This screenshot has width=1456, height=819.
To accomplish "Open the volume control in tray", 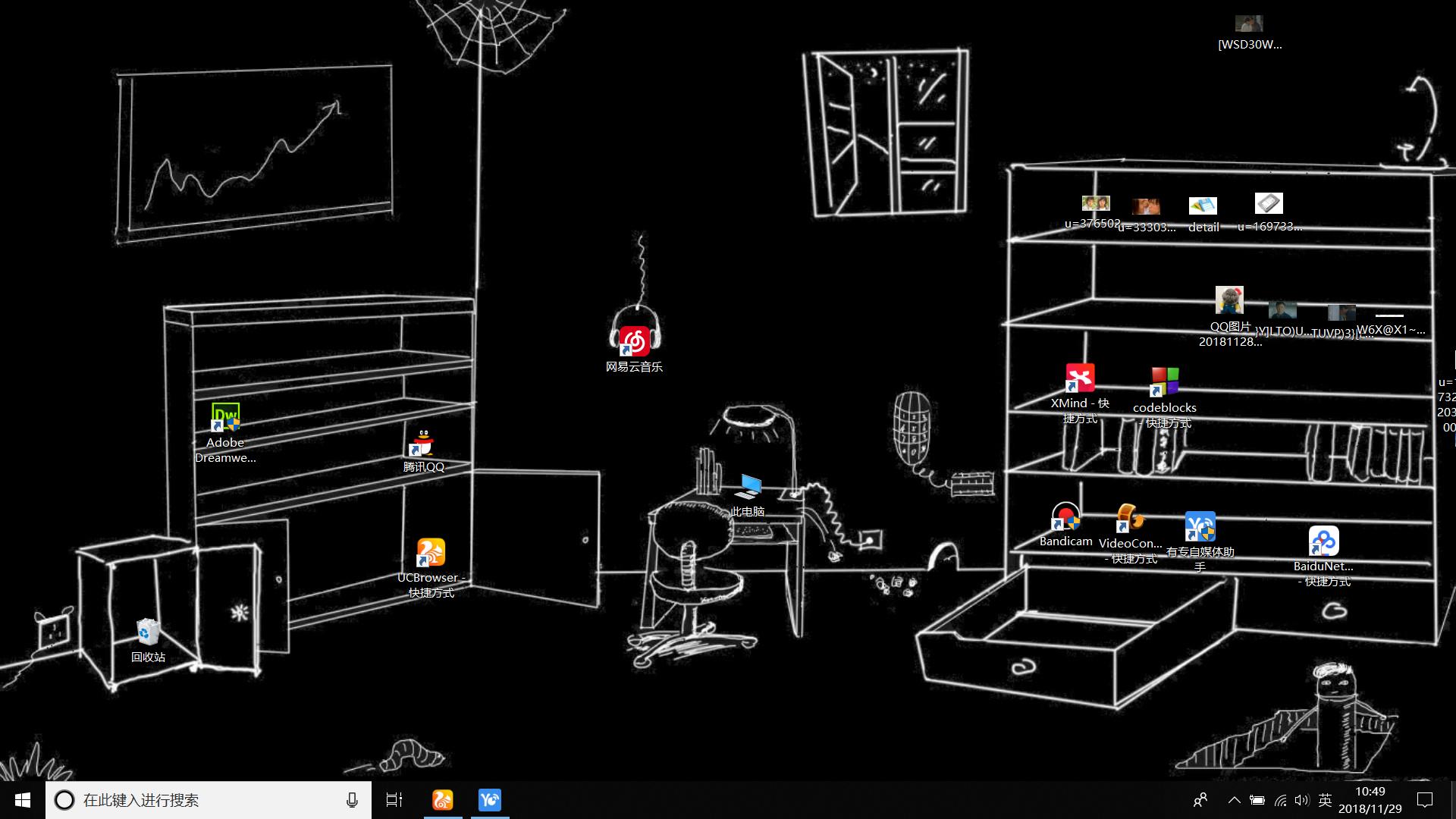I will [x=1302, y=800].
